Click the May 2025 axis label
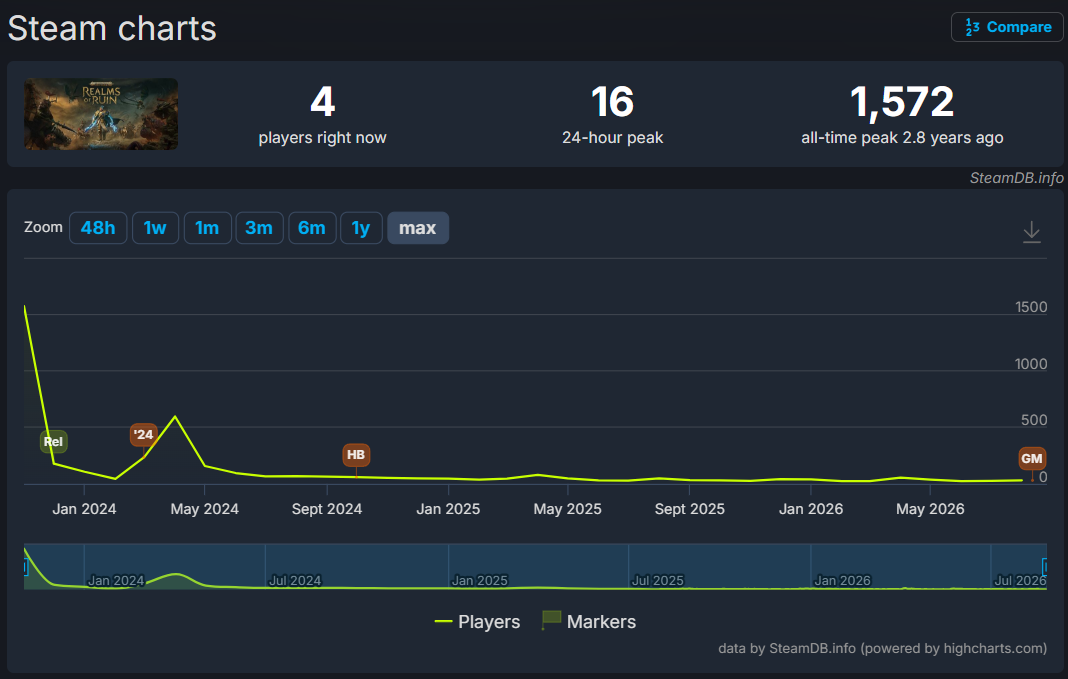1068x679 pixels. coord(567,509)
